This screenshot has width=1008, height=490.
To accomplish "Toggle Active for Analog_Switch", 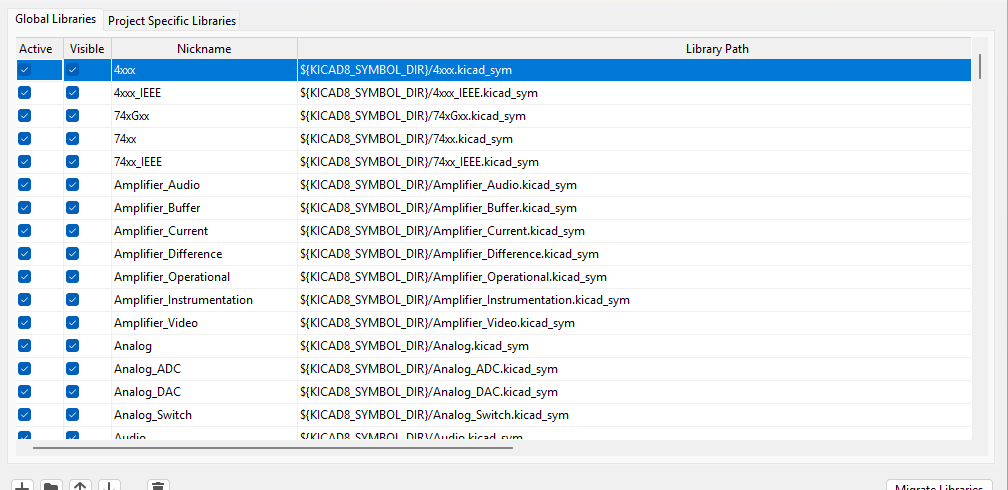I will tap(24, 415).
